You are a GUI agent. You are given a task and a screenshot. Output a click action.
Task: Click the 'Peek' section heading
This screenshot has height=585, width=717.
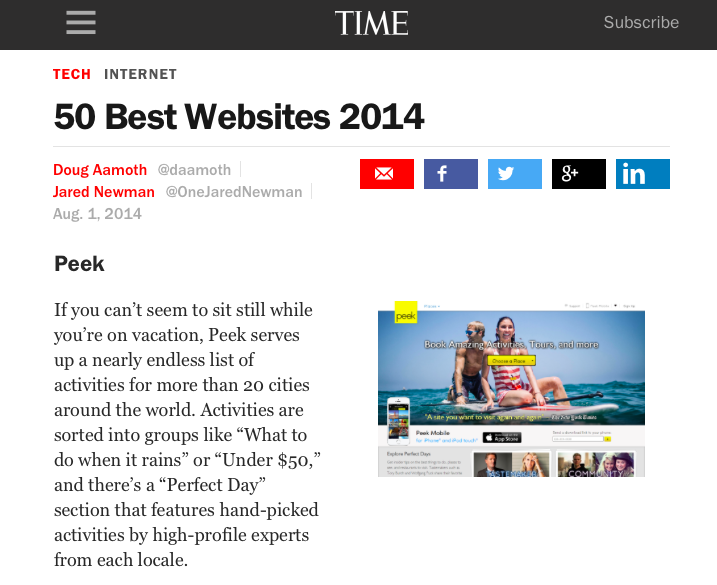pyautogui.click(x=79, y=264)
